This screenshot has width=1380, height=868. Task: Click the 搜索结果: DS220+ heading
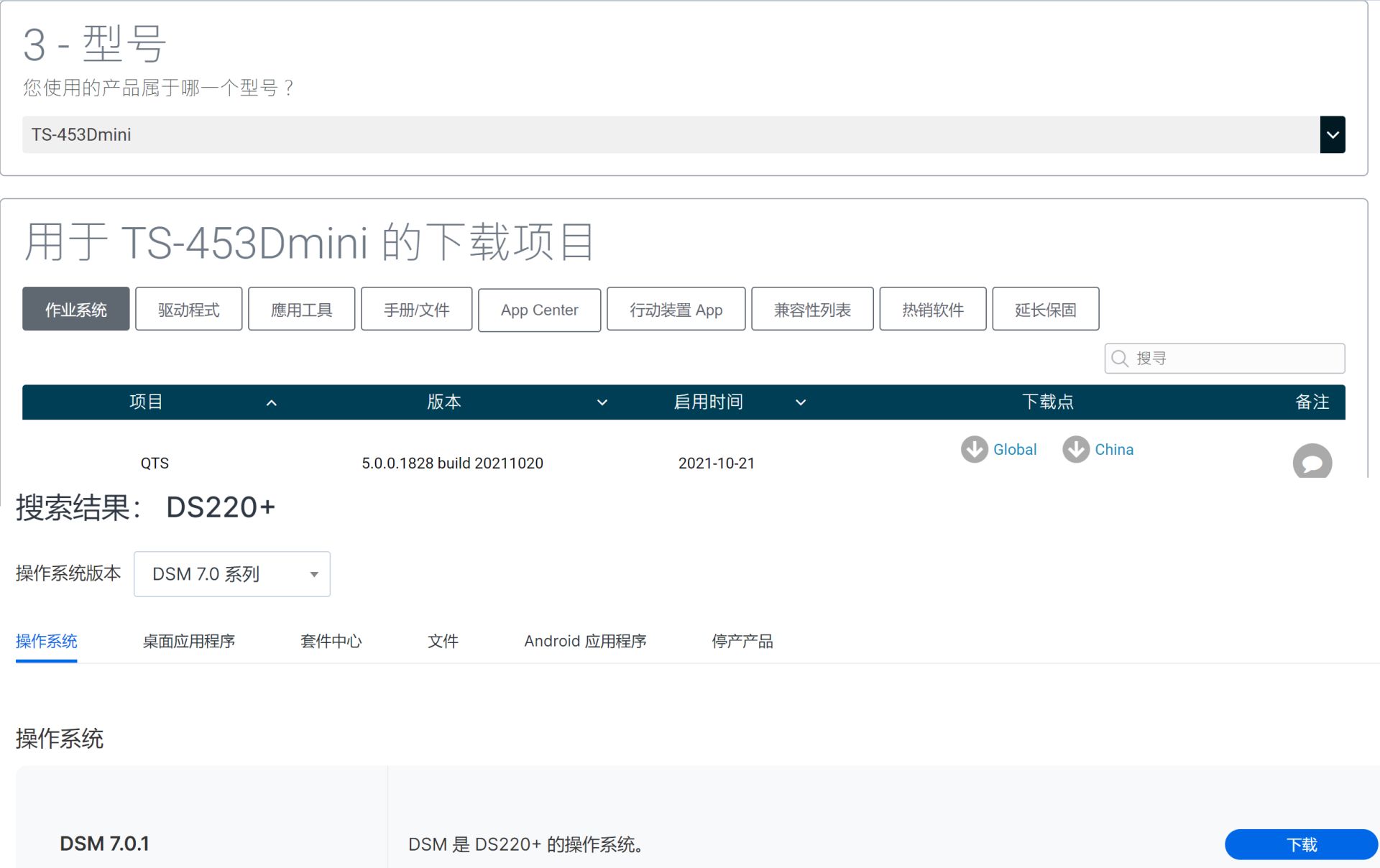pyautogui.click(x=145, y=507)
